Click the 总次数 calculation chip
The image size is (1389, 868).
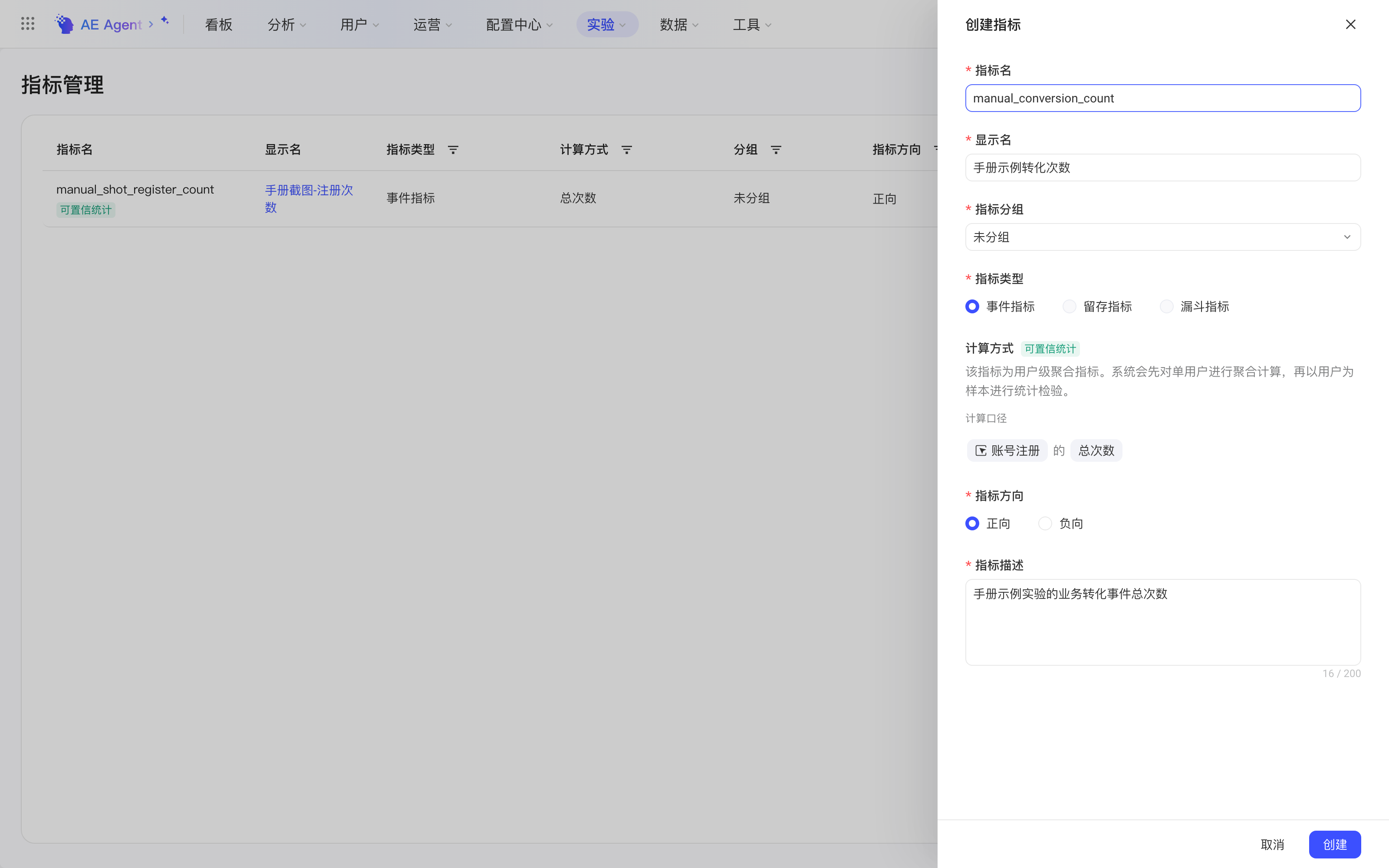coord(1096,450)
